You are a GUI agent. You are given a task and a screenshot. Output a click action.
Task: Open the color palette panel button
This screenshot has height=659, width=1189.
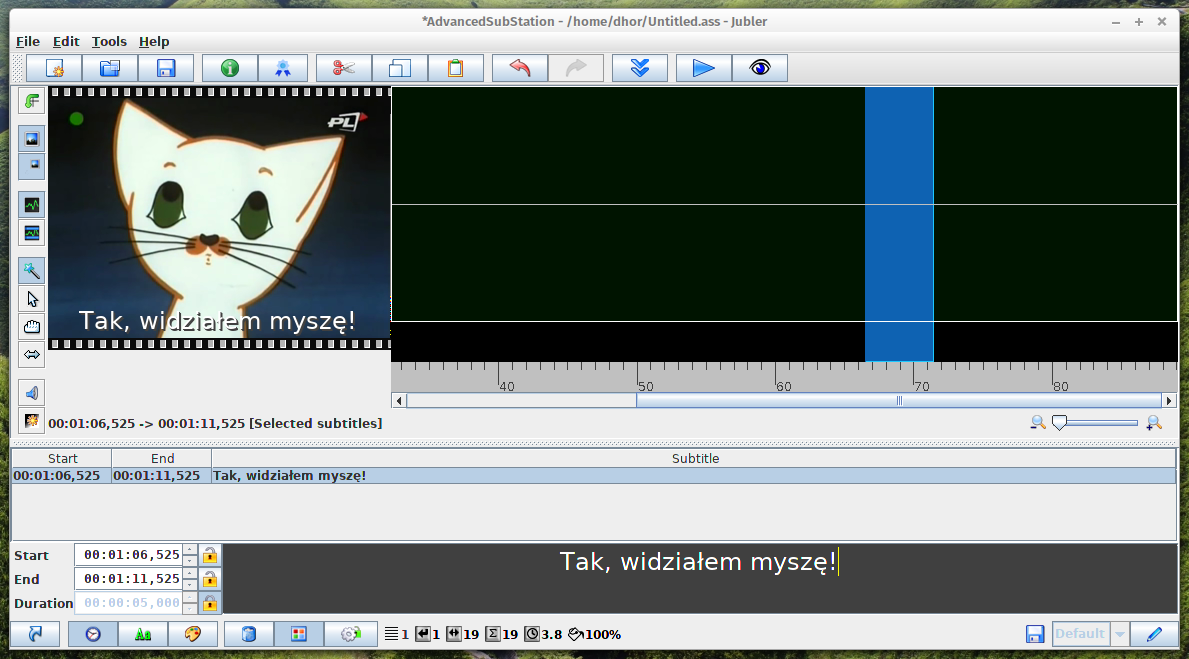point(193,634)
